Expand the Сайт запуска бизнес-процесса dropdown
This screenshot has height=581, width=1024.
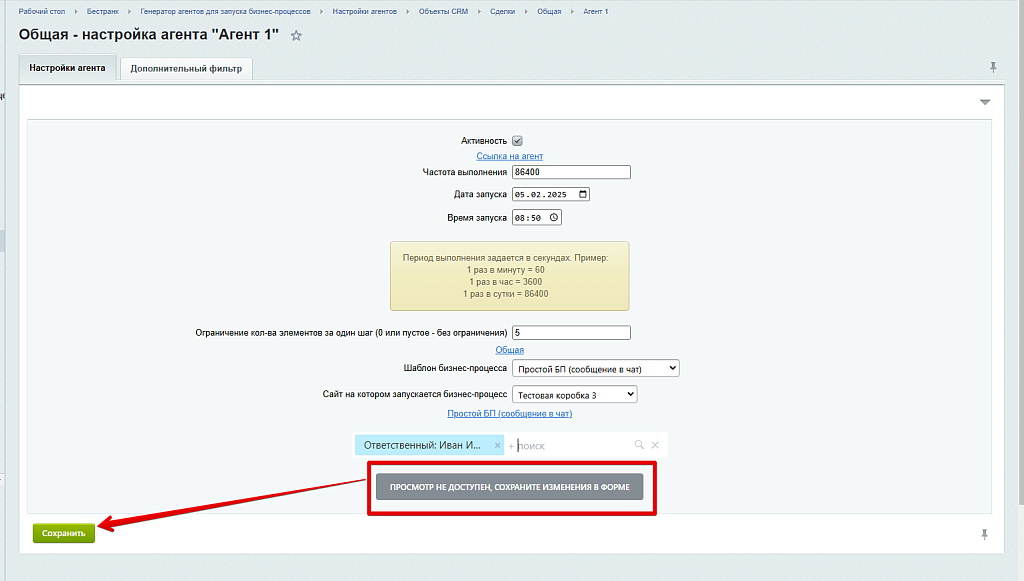[x=574, y=395]
